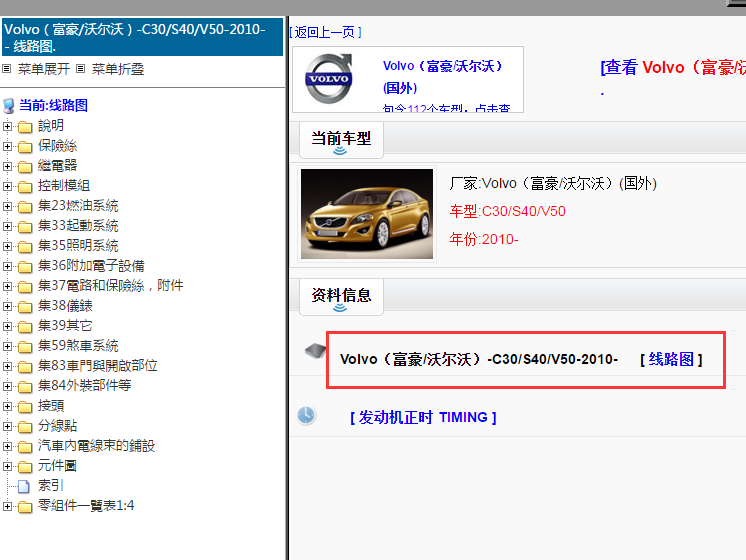Screen dimensions: 746x560
Task: Click the gold Volvo car thumbnail
Action: point(367,214)
